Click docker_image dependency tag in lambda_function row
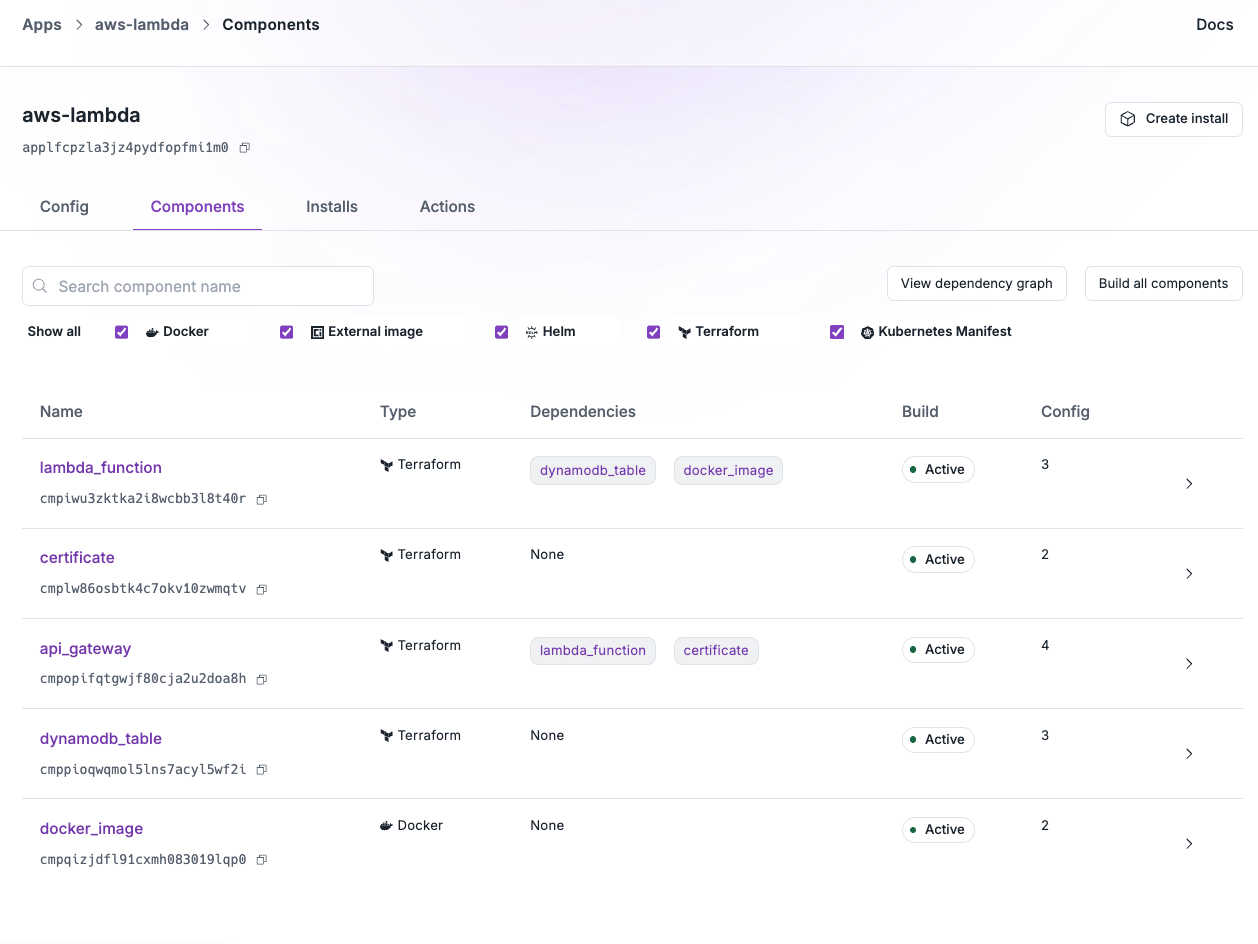Viewport: 1258px width, 944px height. [x=728, y=470]
